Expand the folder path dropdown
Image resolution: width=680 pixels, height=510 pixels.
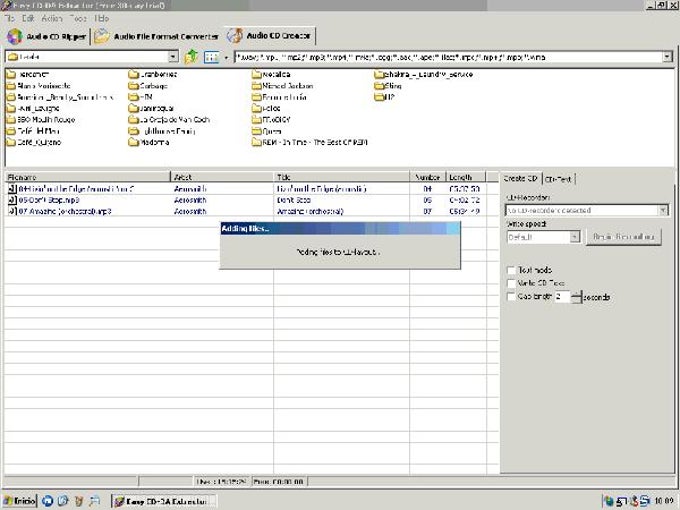tap(173, 57)
